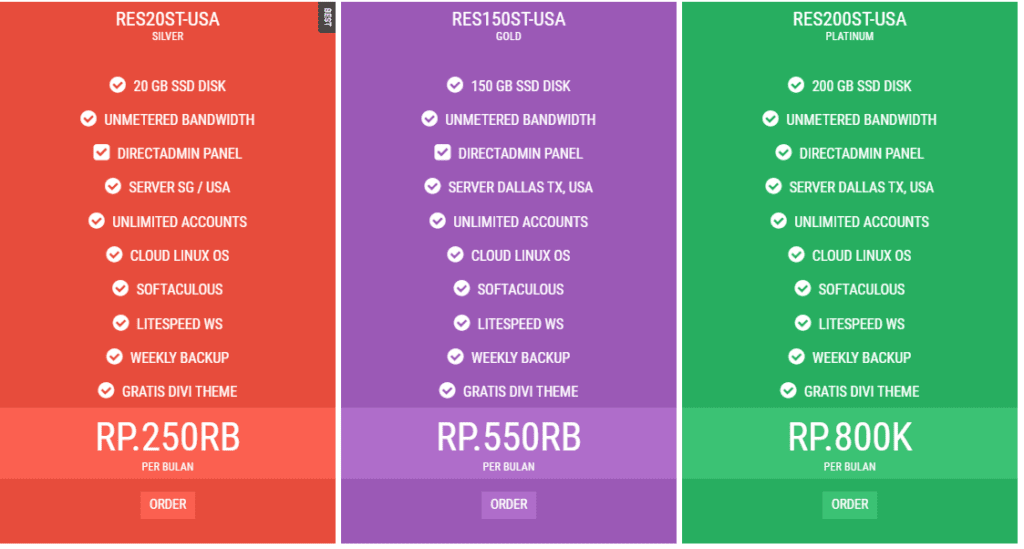The height and width of the screenshot is (549, 1024).
Task: Click Gold plan Softaculous checkmark icon
Action: pyautogui.click(x=462, y=288)
